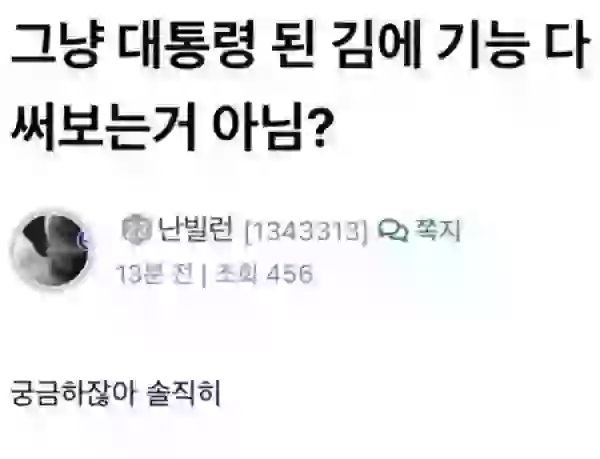The height and width of the screenshot is (459, 600).
Task: Click the title line 써보는거 아님?
Action: (172, 125)
